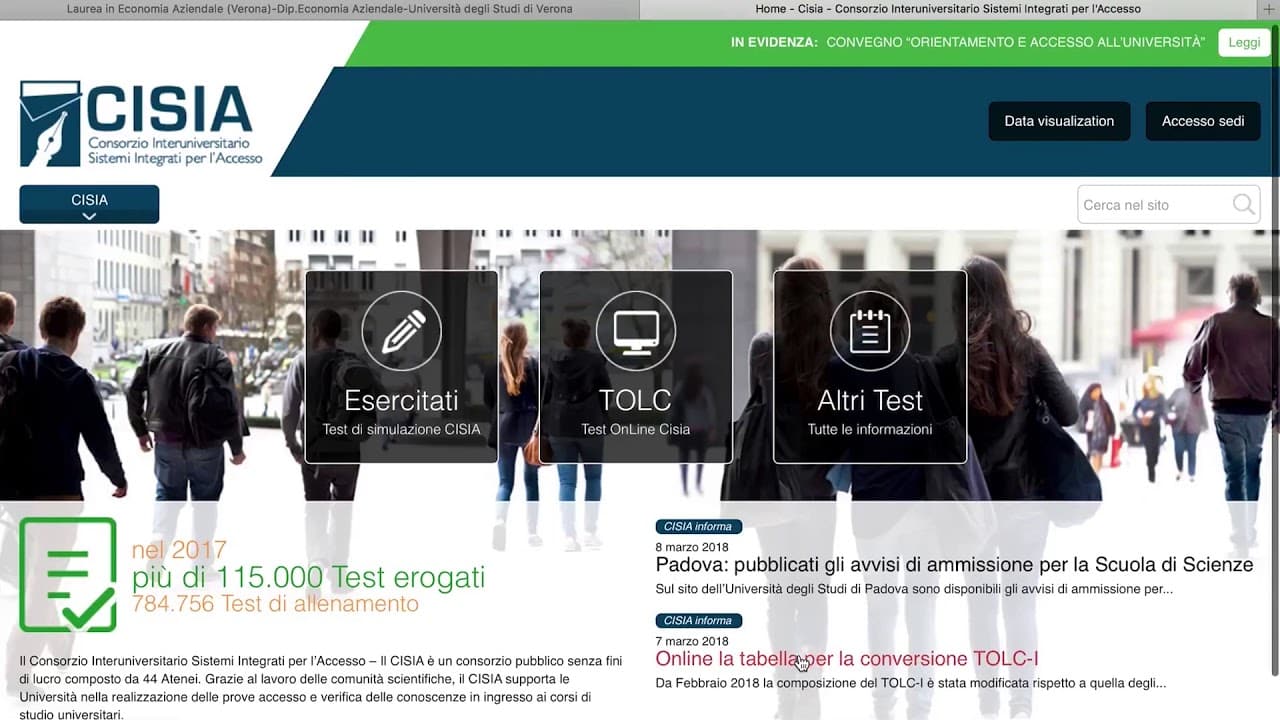Click the first CISIA informa tag

click(698, 527)
